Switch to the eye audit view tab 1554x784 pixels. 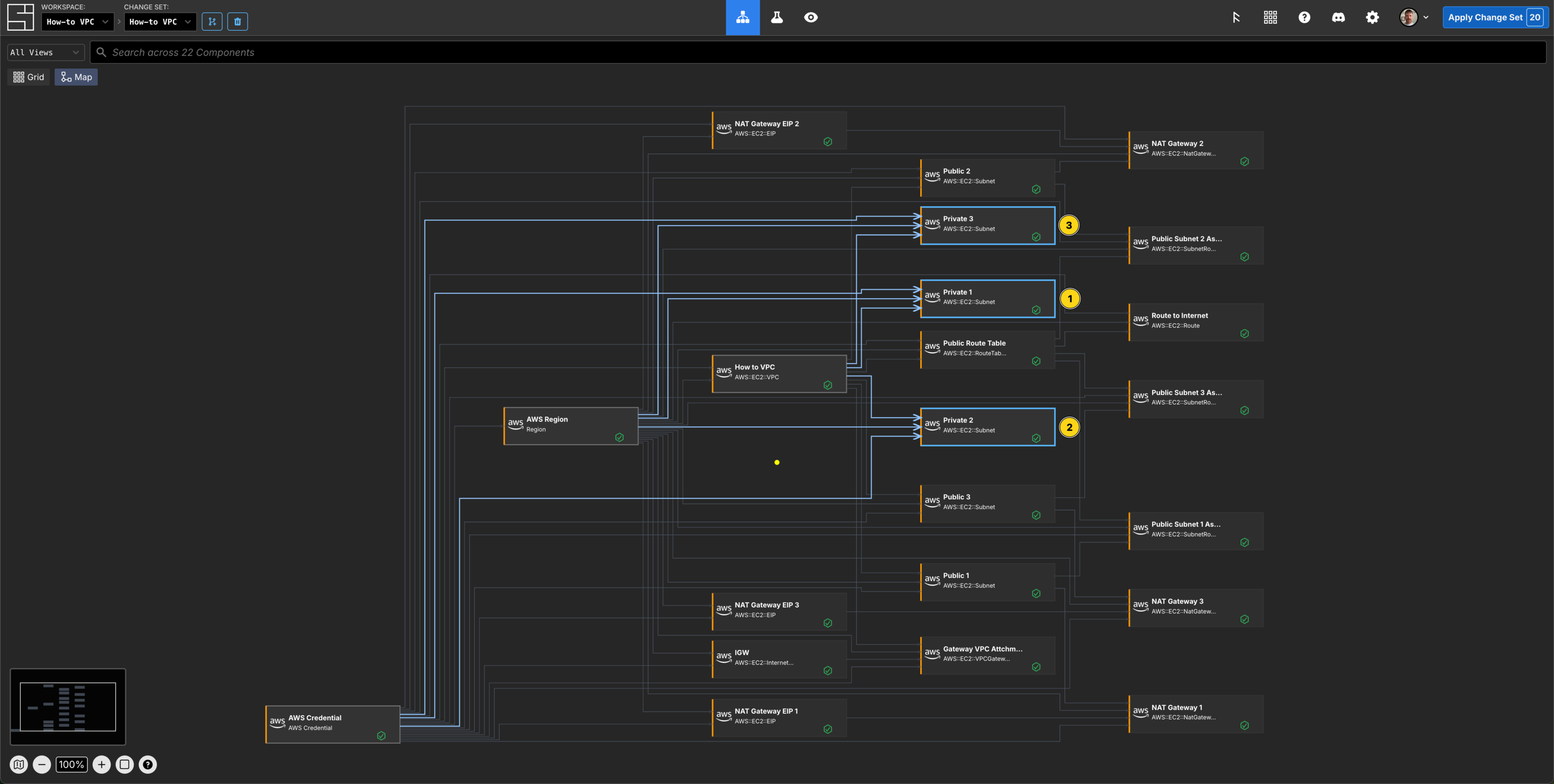(x=811, y=17)
